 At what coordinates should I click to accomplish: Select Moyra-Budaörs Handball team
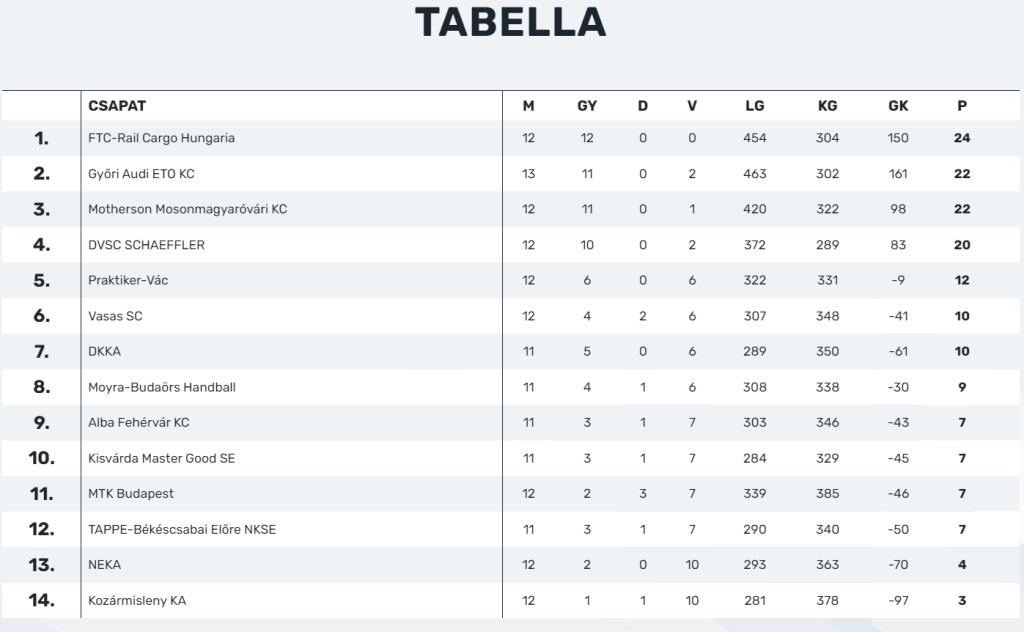[x=162, y=387]
